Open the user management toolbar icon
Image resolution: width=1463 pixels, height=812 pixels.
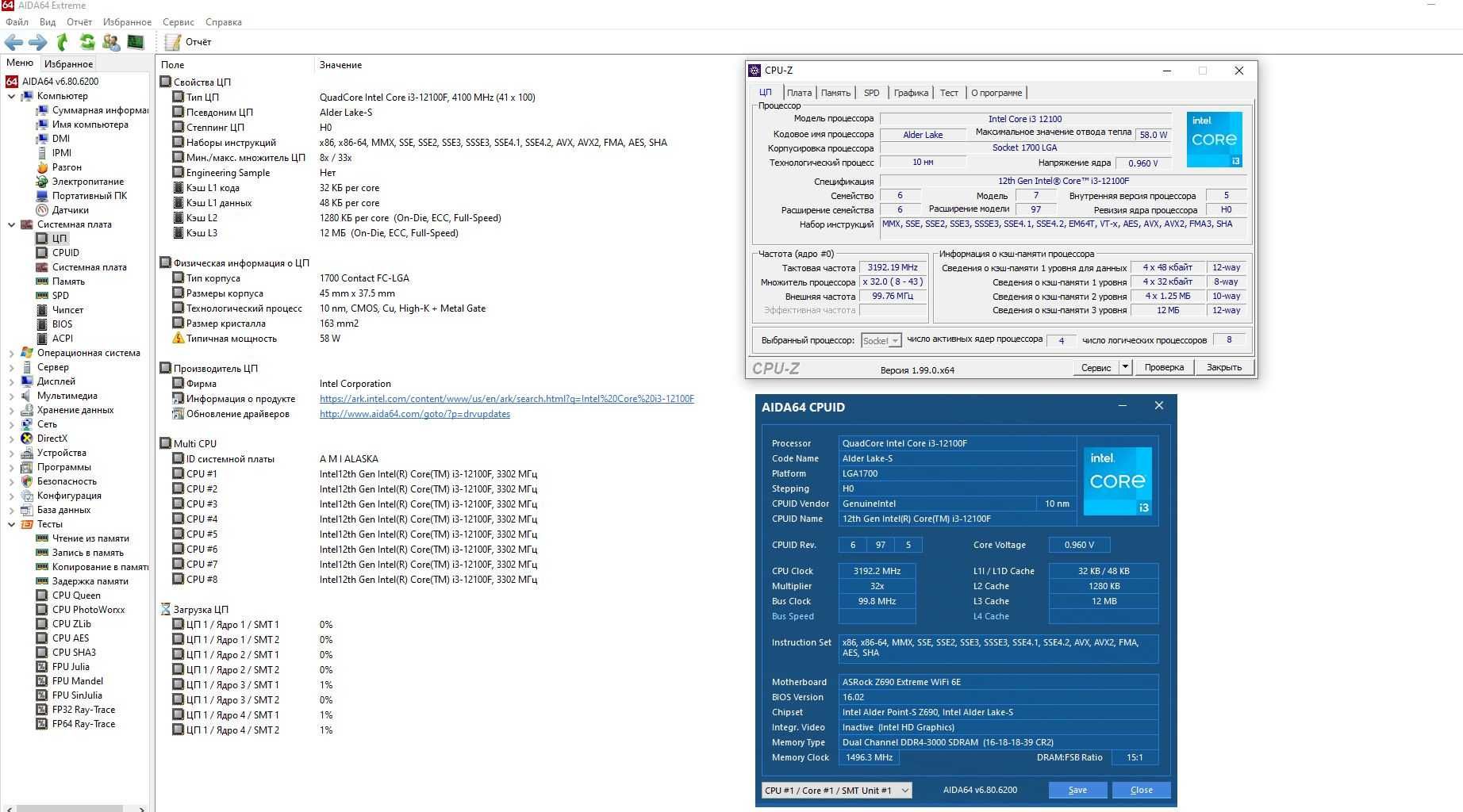111,42
